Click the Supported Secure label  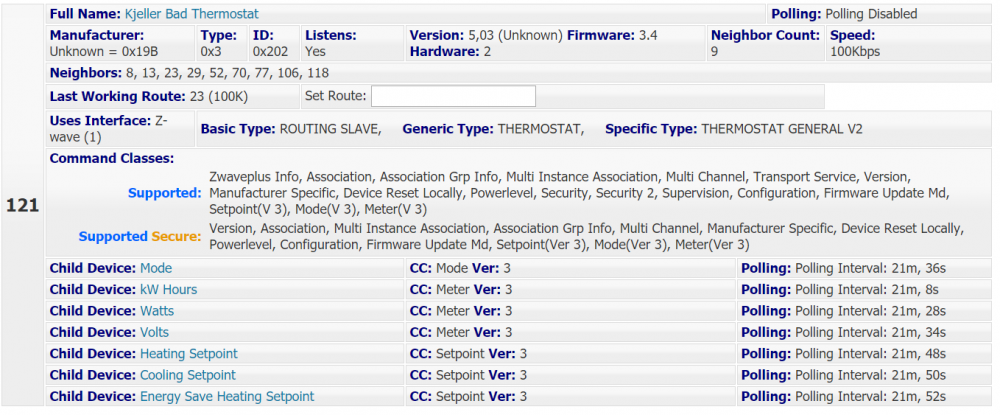(140, 237)
